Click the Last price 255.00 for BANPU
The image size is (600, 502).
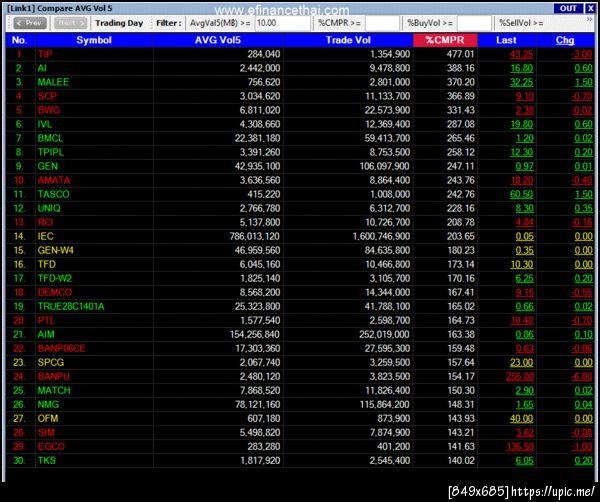[520, 377]
